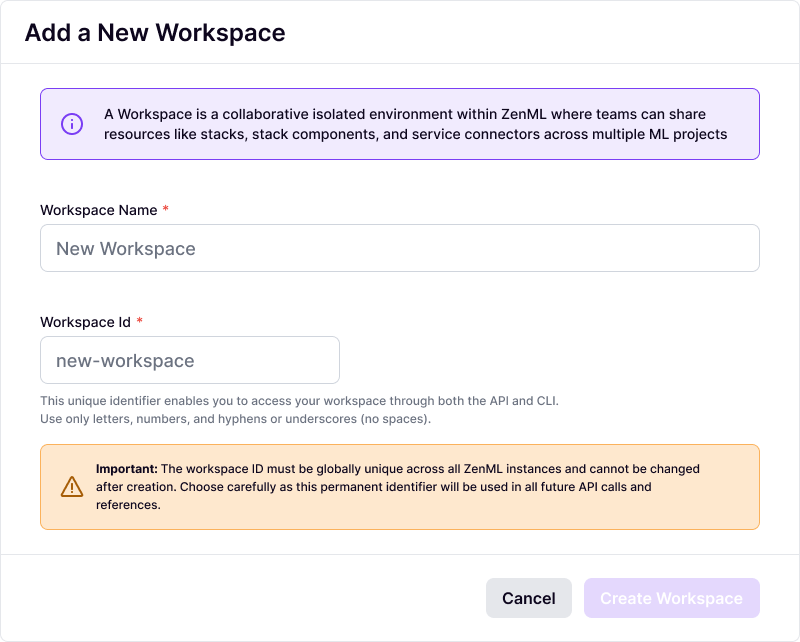Click the info circle icon in purple banner

[x=72, y=124]
